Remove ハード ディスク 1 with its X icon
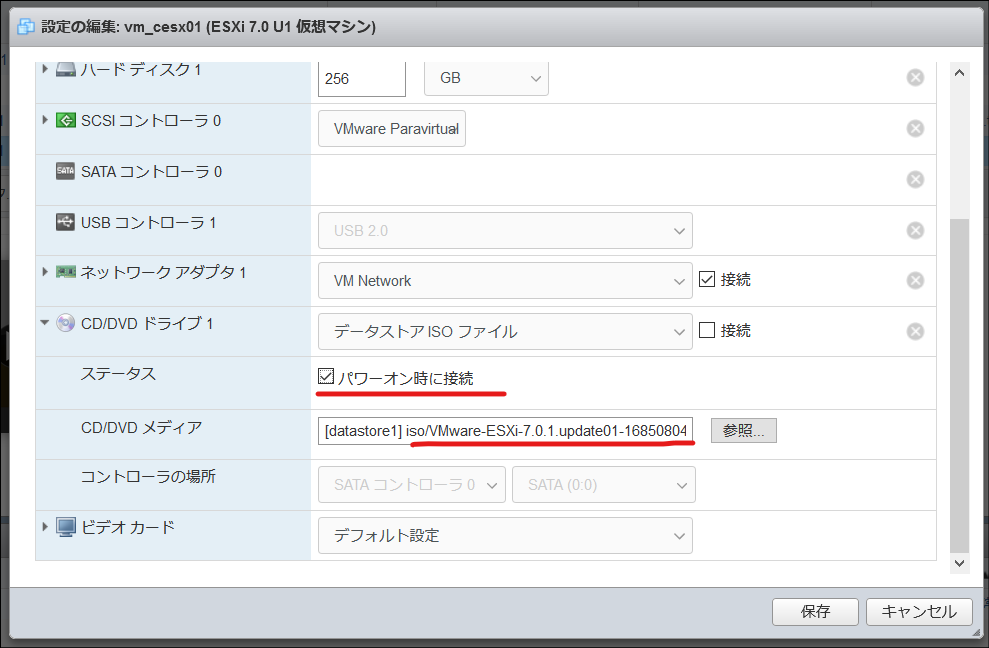Image resolution: width=989 pixels, height=648 pixels. click(915, 78)
